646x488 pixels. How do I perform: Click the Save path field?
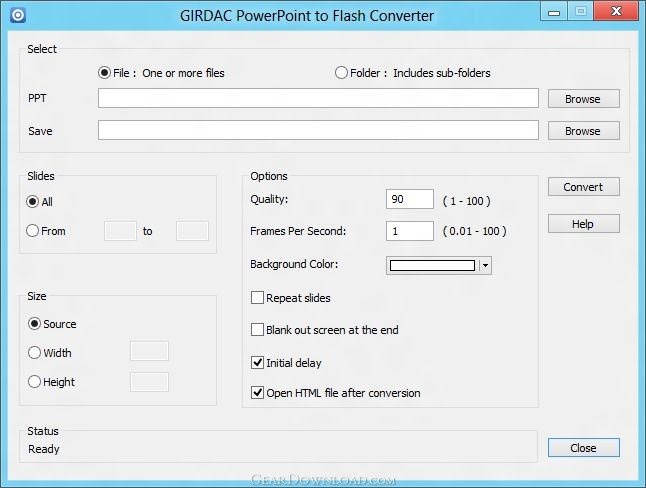(318, 130)
